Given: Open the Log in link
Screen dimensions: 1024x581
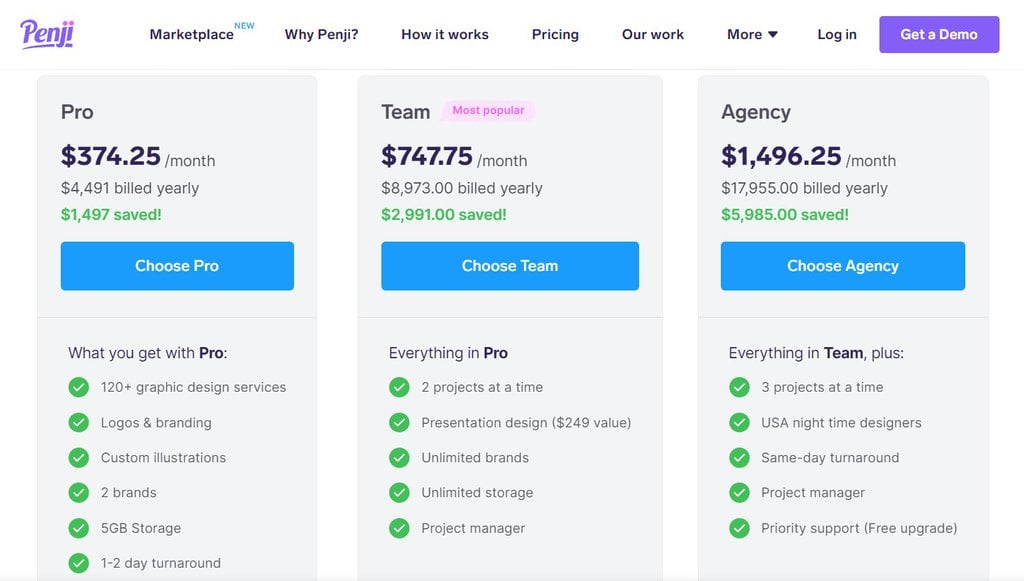Looking at the screenshot, I should (x=837, y=34).
